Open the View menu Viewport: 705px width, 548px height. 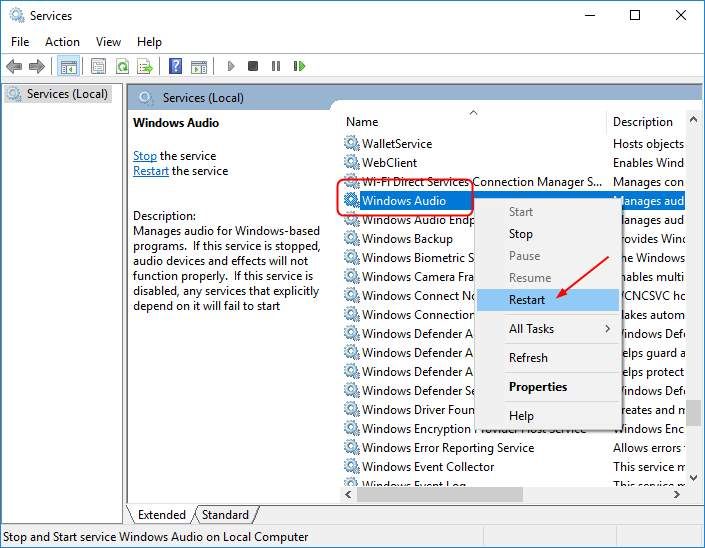coord(108,42)
